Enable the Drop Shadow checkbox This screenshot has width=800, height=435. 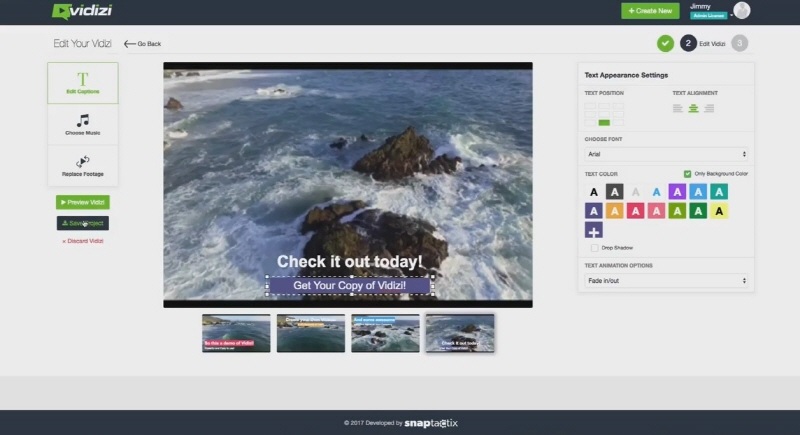[594, 248]
